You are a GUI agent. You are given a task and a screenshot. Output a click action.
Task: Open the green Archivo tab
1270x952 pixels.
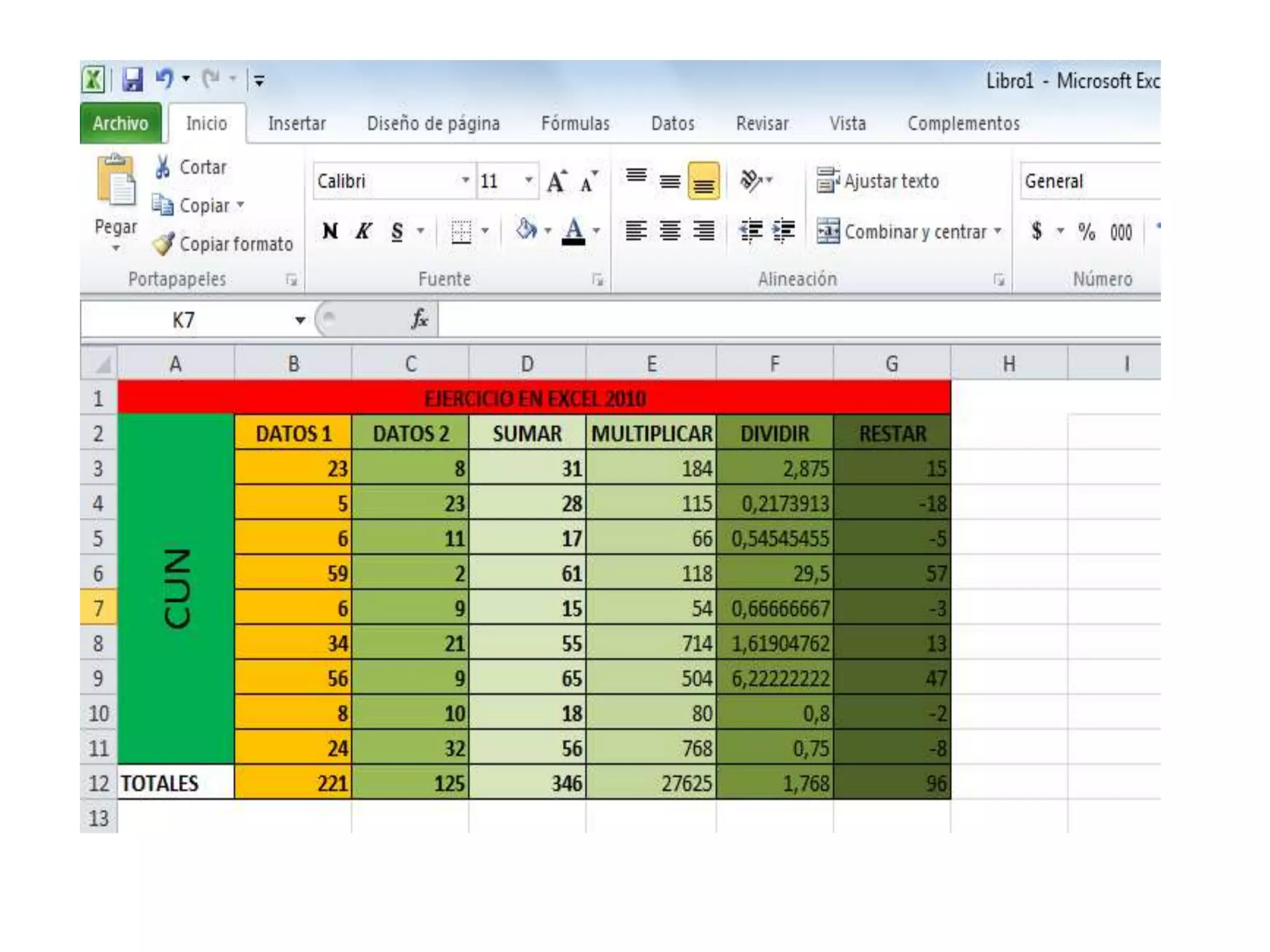[120, 123]
